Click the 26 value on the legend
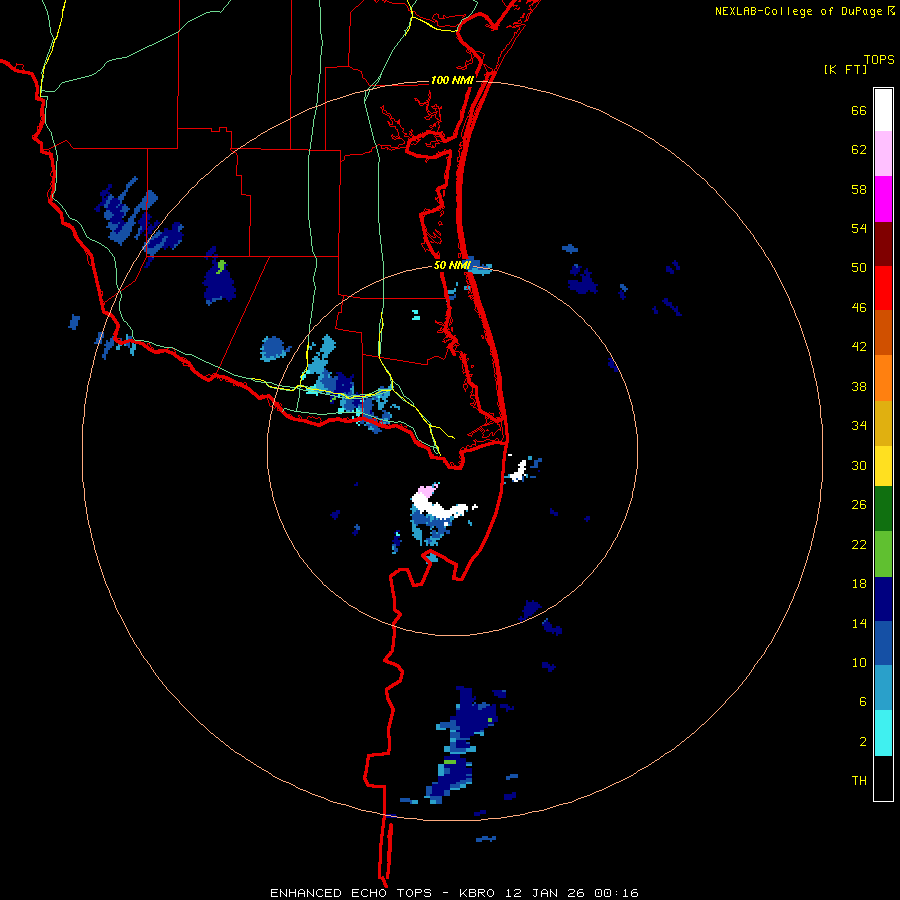The width and height of the screenshot is (900, 900). [859, 505]
